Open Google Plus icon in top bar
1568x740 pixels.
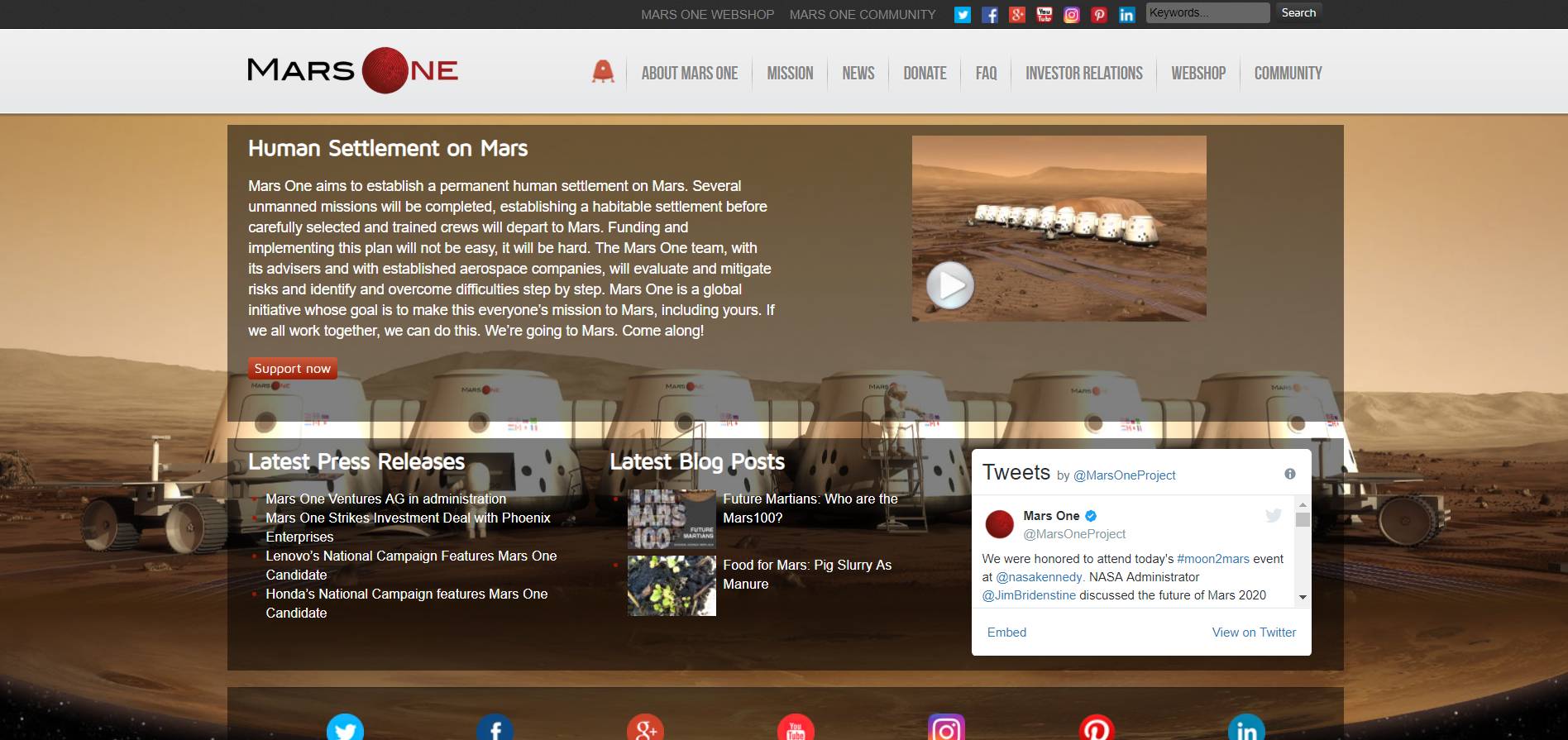tap(1017, 14)
